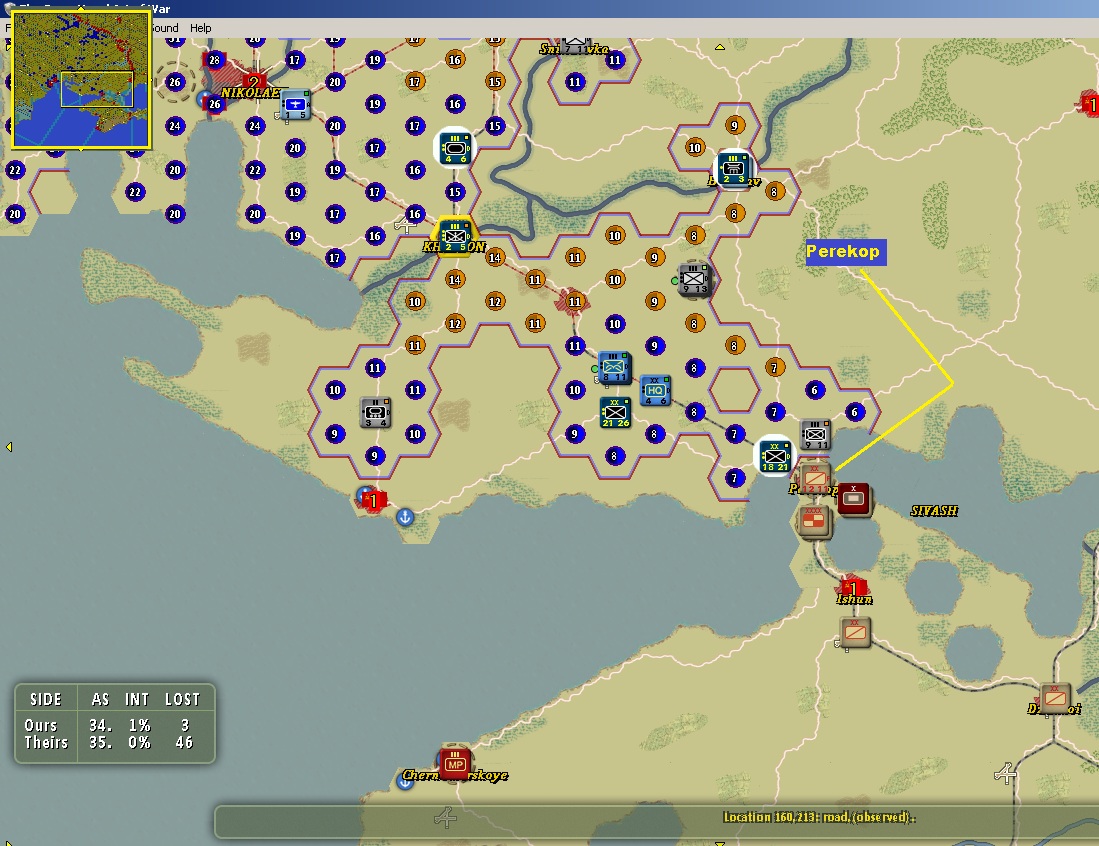Viewport: 1099px width, 846px height.
Task: Click the 'Location 160,213: road' status text
Action: [819, 817]
